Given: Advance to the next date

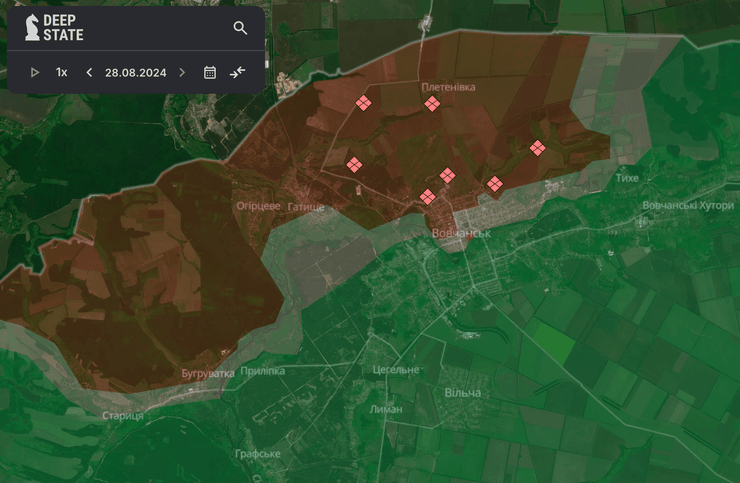Looking at the screenshot, I should 182,72.
